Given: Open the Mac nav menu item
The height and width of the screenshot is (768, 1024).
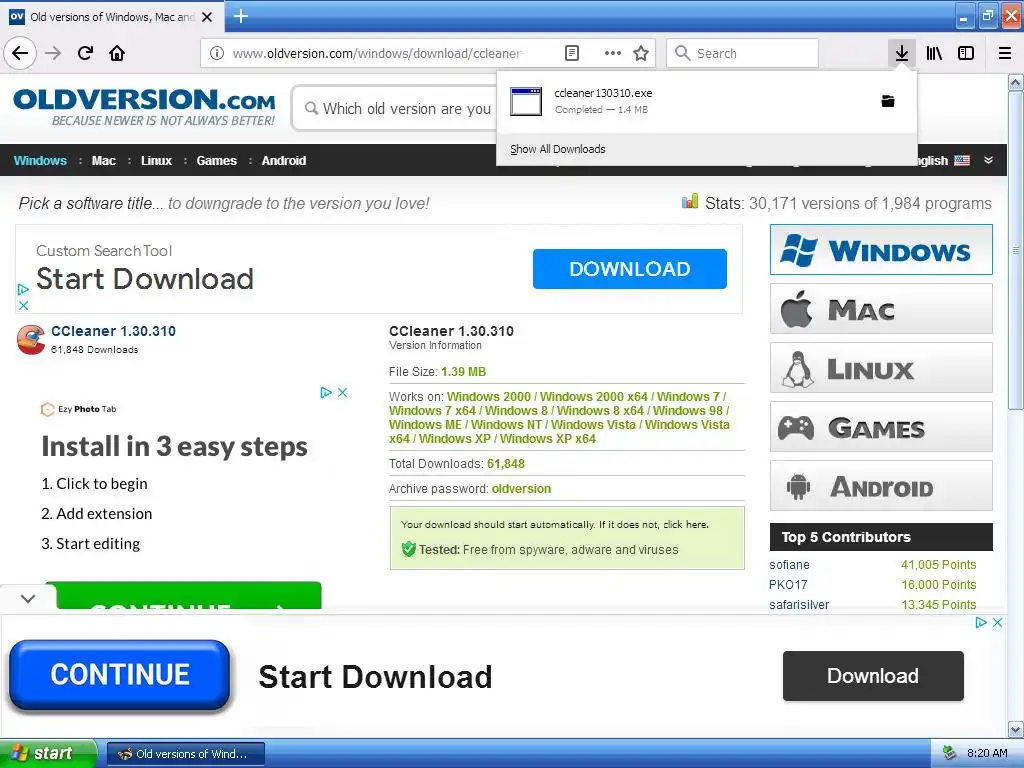Looking at the screenshot, I should pyautogui.click(x=104, y=161).
